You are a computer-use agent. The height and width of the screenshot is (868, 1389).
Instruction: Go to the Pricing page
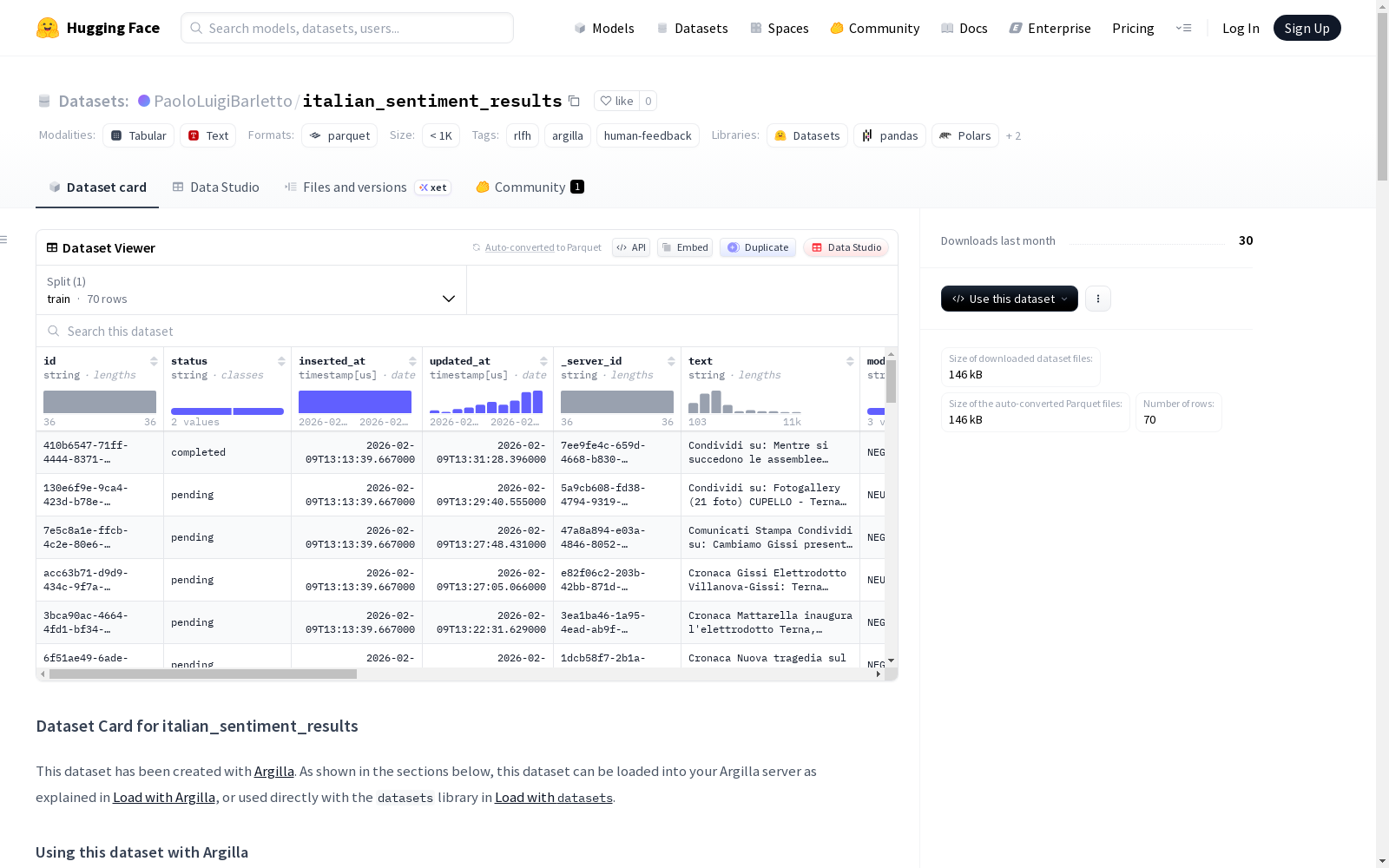tap(1133, 28)
